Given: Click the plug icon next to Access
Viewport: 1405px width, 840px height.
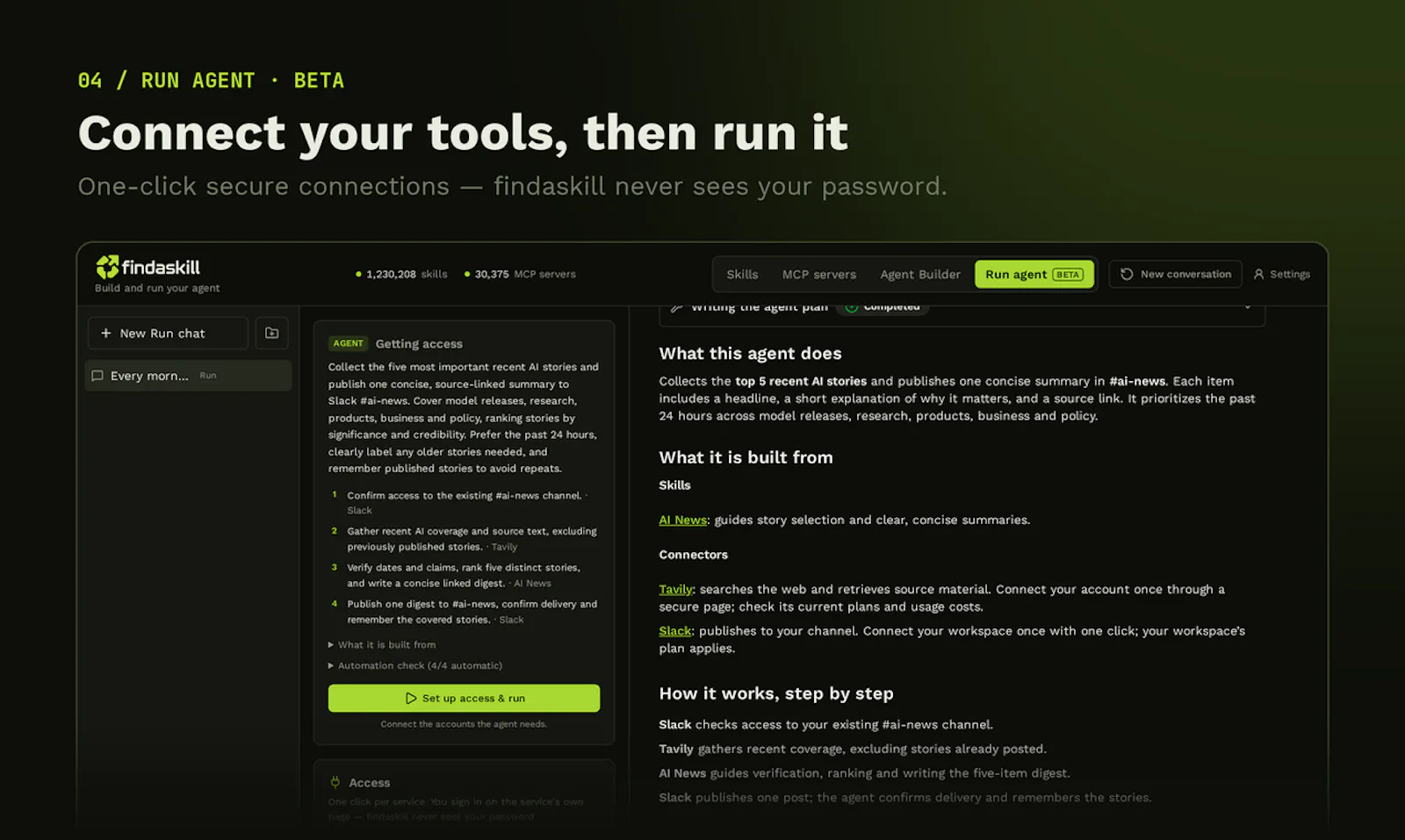Looking at the screenshot, I should 335,782.
